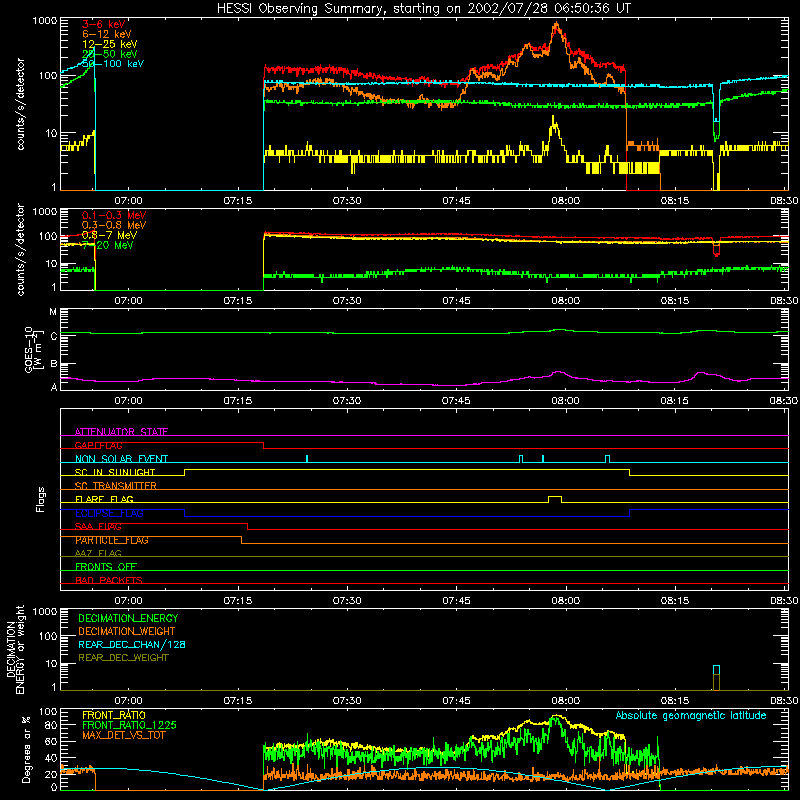Viewport: 800px width, 800px height.
Task: Click the SAA_FLAG label
Action: (x=98, y=526)
